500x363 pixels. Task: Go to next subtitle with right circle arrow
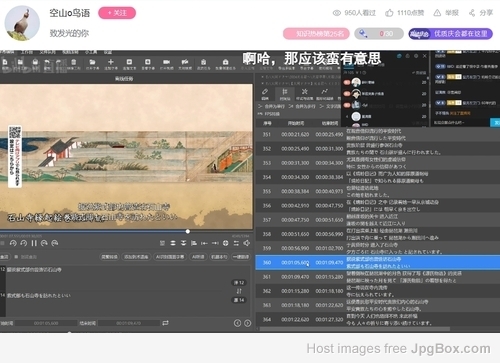click(x=247, y=323)
